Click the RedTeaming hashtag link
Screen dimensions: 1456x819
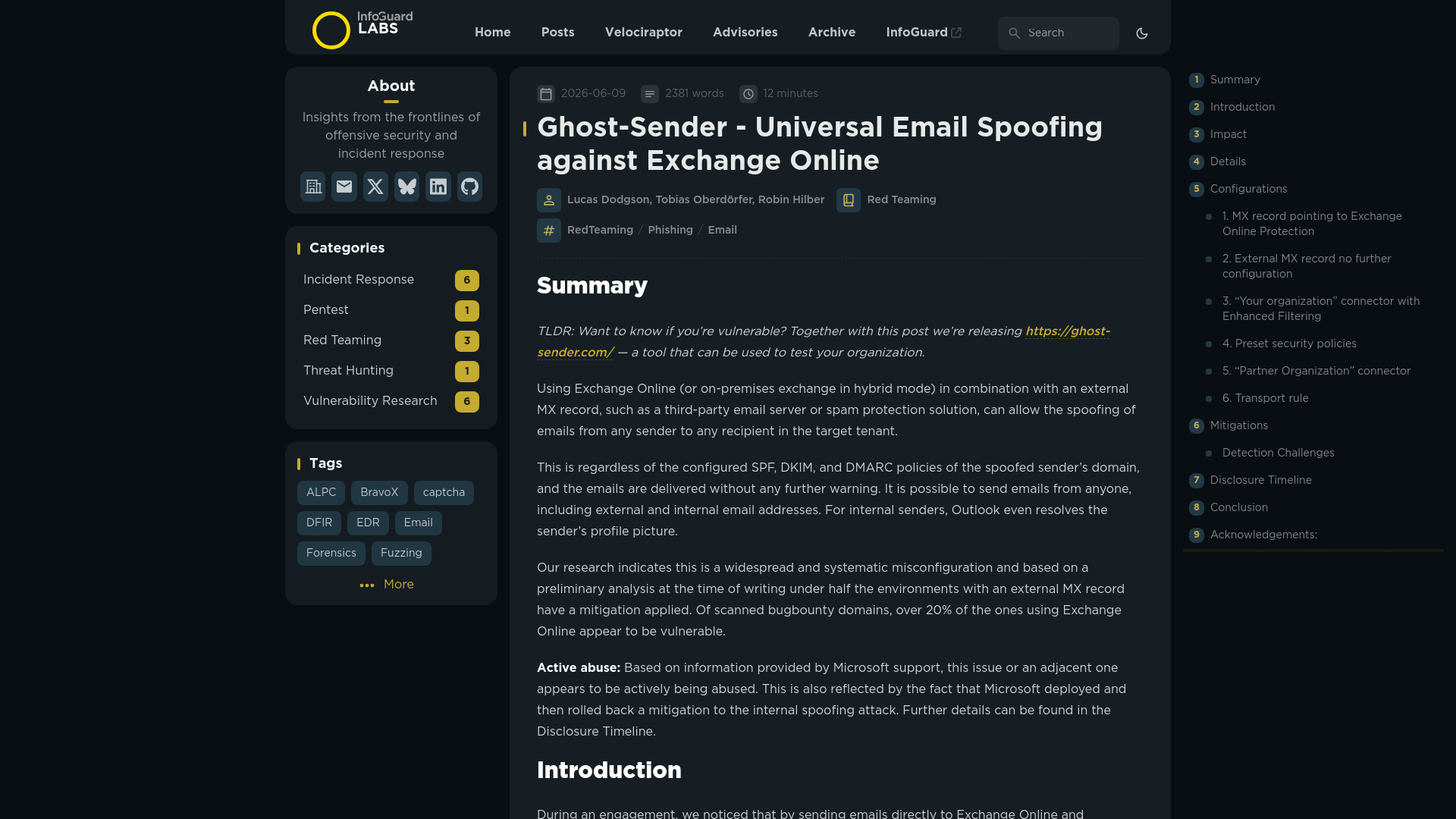(x=600, y=231)
